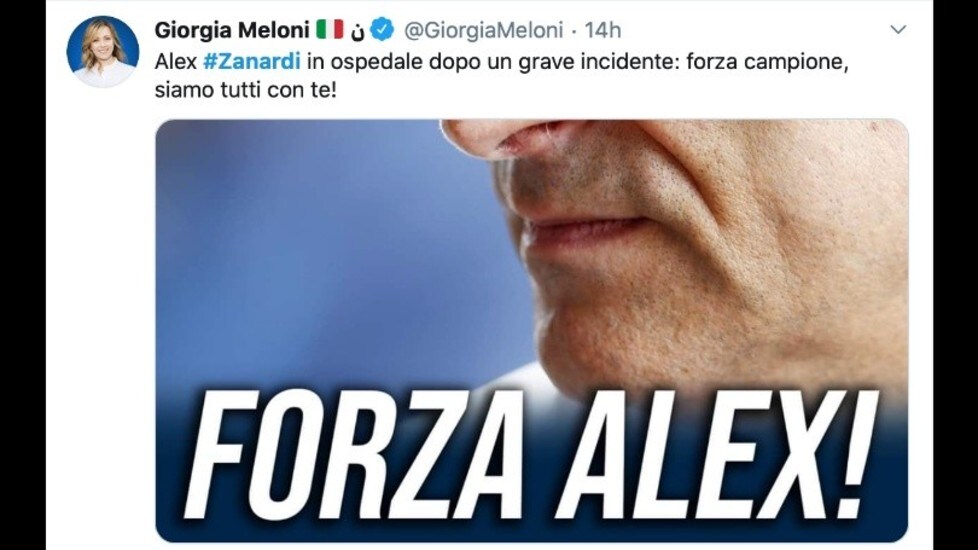Click the Italian flag emoji
This screenshot has width=978, height=550.
[330, 29]
